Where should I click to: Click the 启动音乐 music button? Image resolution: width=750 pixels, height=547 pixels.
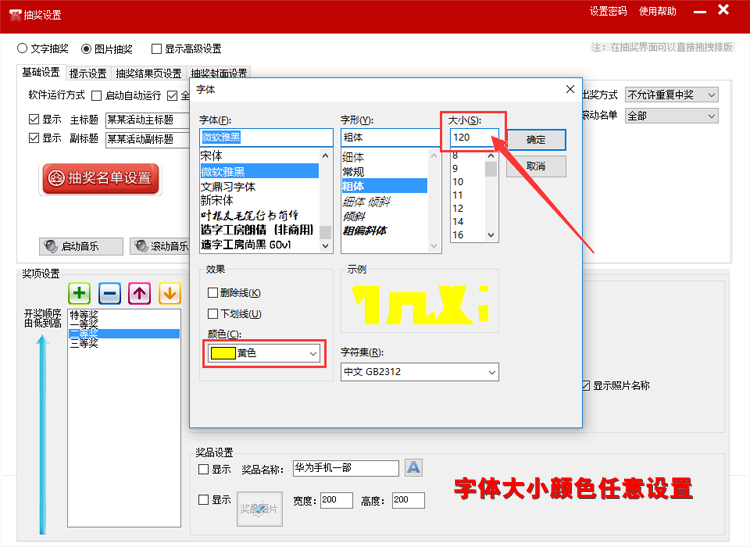click(81, 246)
